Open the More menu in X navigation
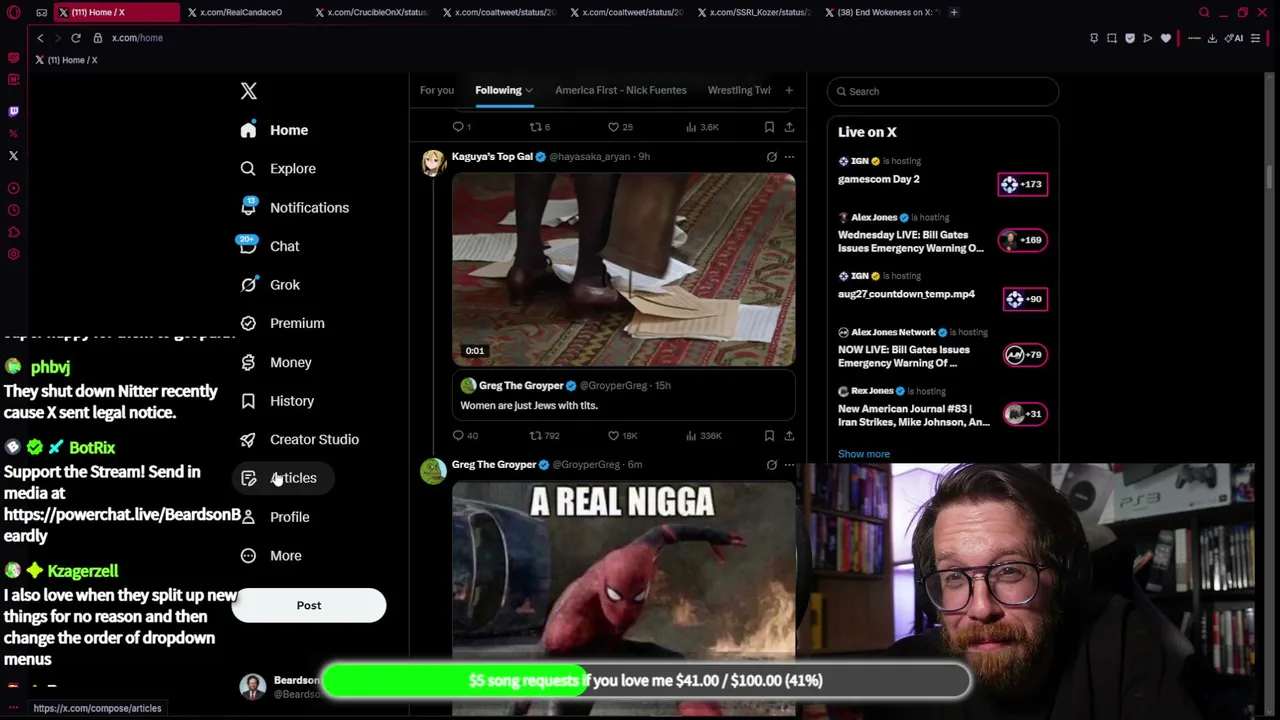 (271, 556)
